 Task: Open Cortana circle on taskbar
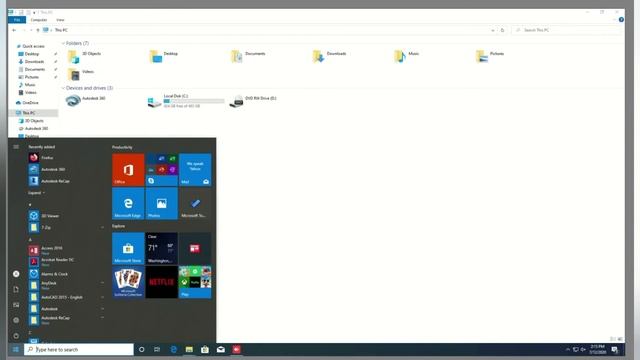point(142,349)
